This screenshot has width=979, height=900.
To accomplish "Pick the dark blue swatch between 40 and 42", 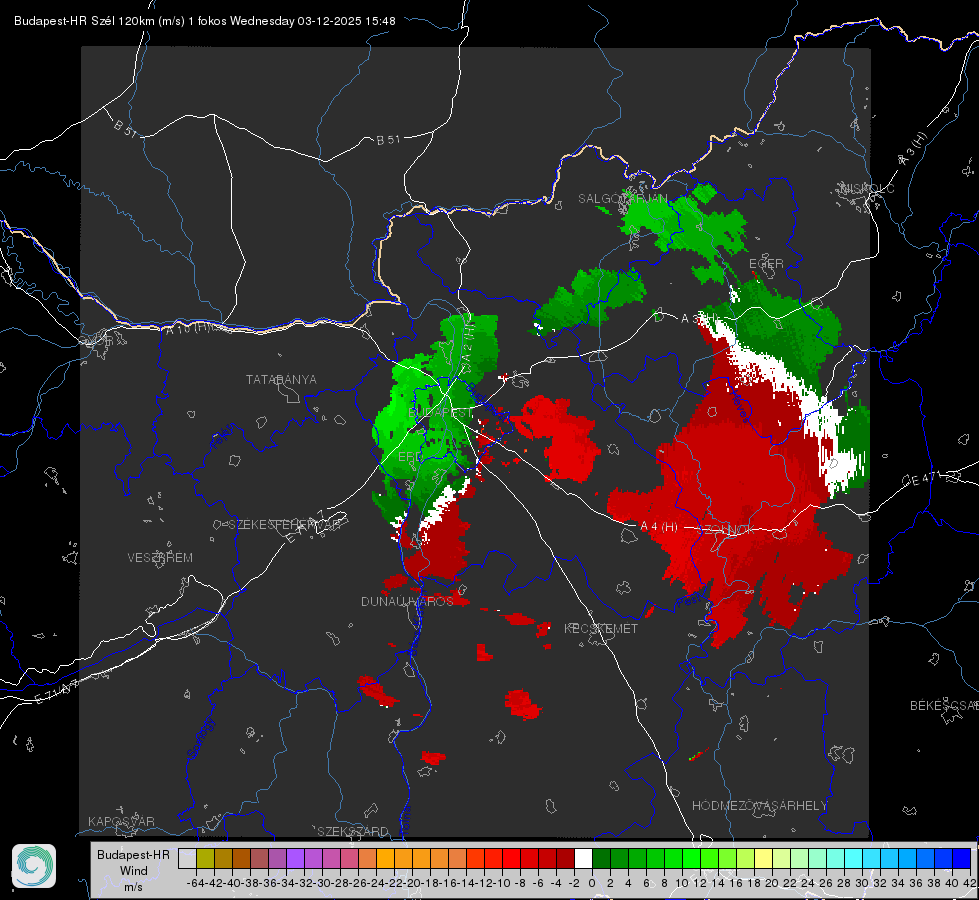I will point(961,858).
